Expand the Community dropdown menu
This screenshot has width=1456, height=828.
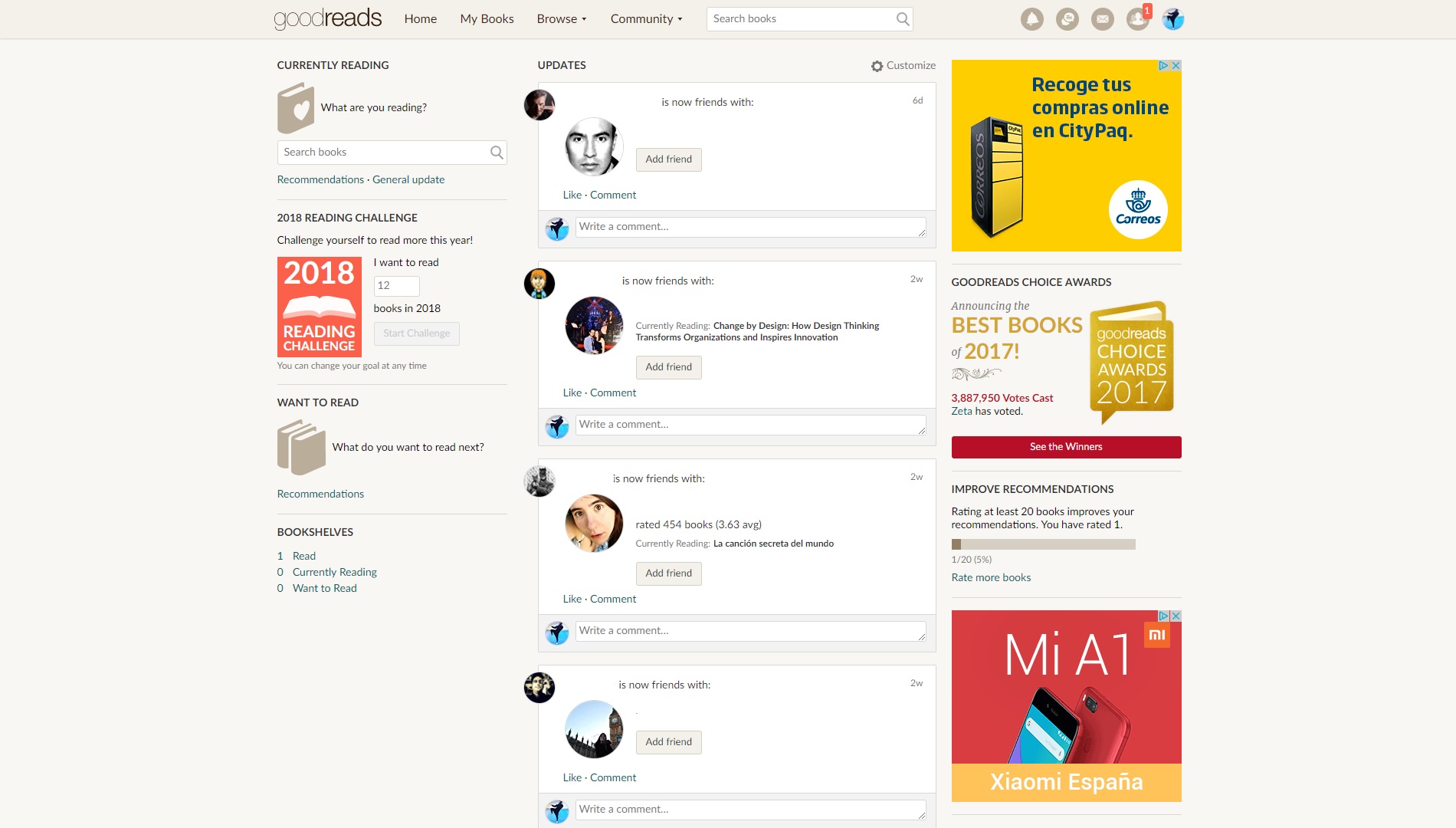click(646, 19)
